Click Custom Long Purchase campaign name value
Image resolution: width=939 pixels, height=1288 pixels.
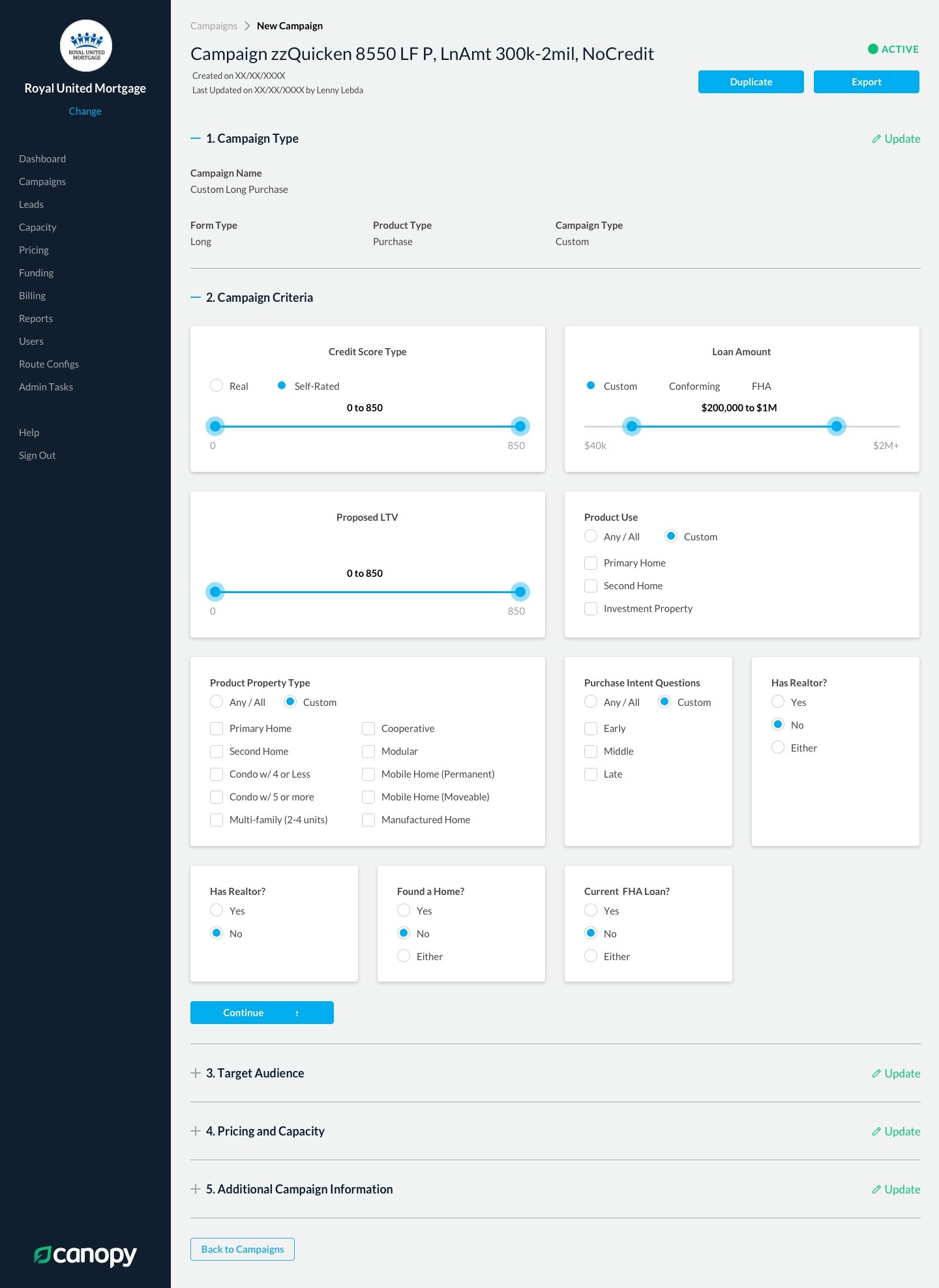click(239, 189)
